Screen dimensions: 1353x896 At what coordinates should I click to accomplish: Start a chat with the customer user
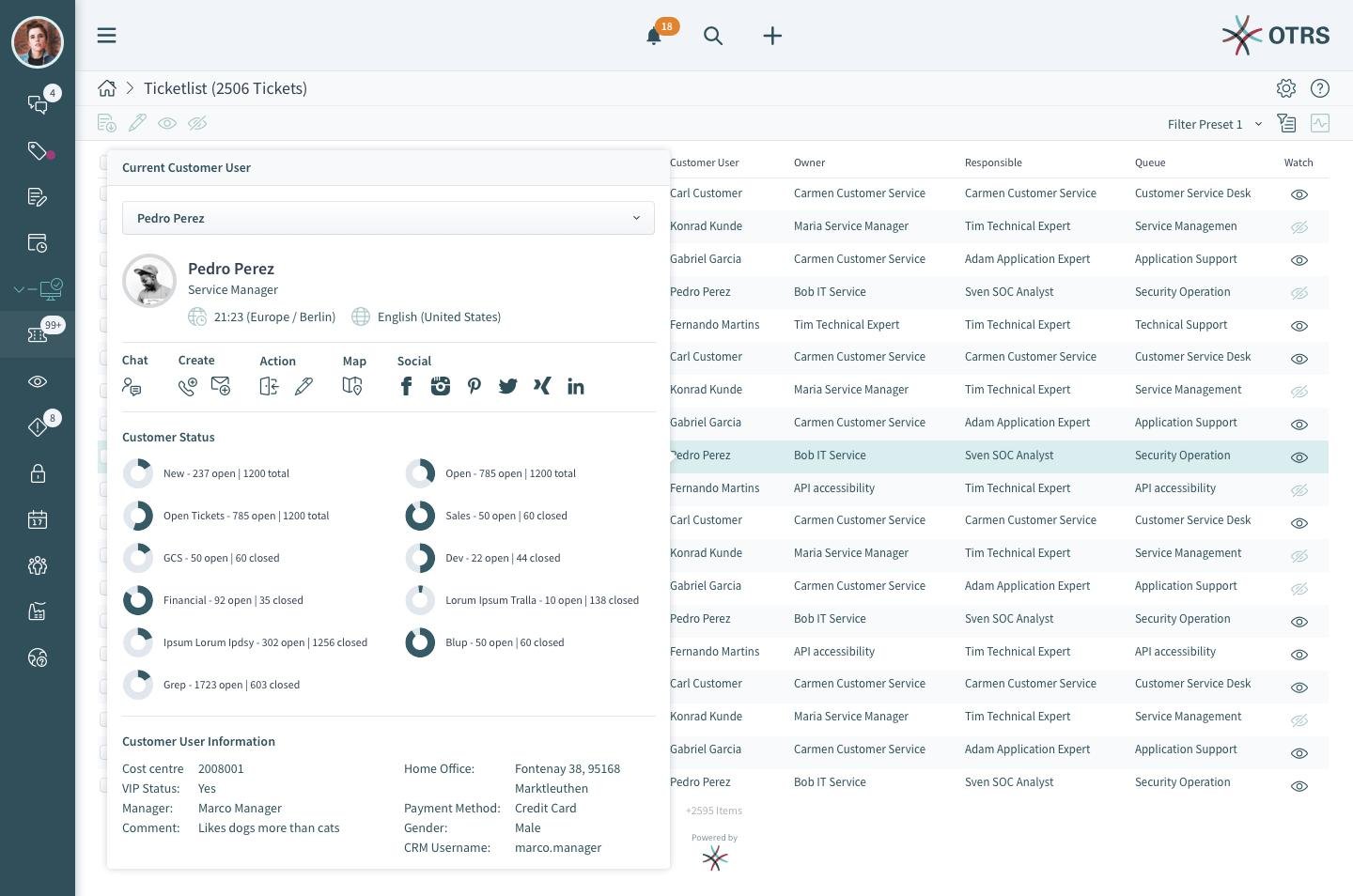tap(132, 386)
